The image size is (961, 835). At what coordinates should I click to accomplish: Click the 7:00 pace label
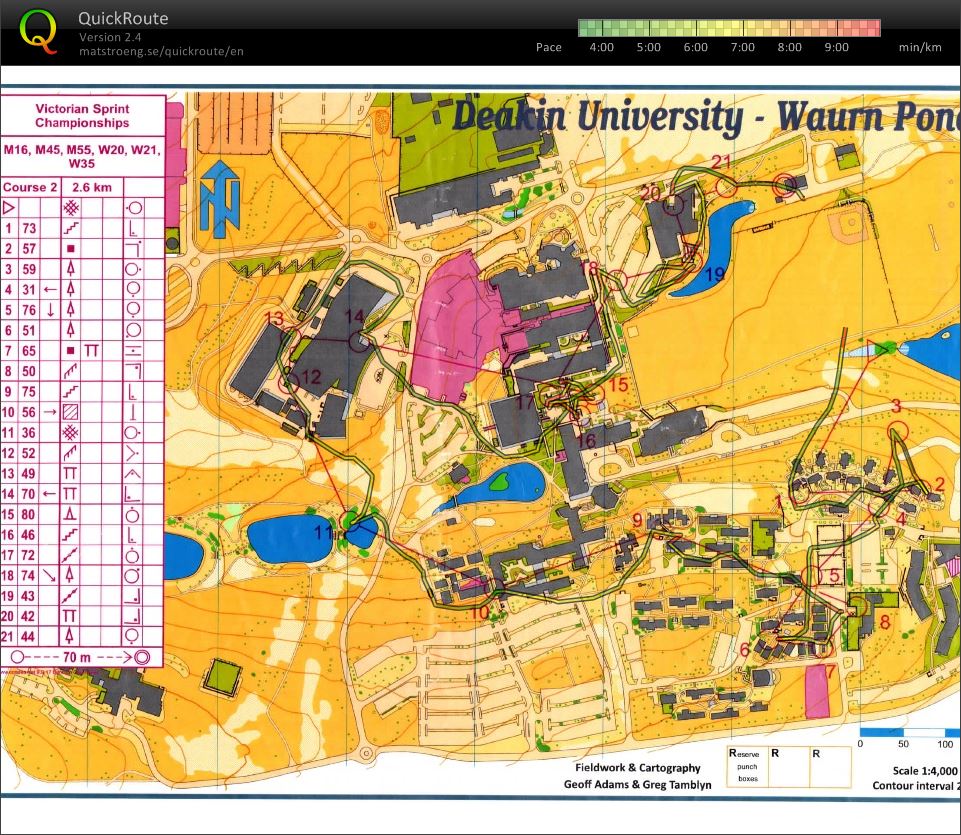(743, 47)
